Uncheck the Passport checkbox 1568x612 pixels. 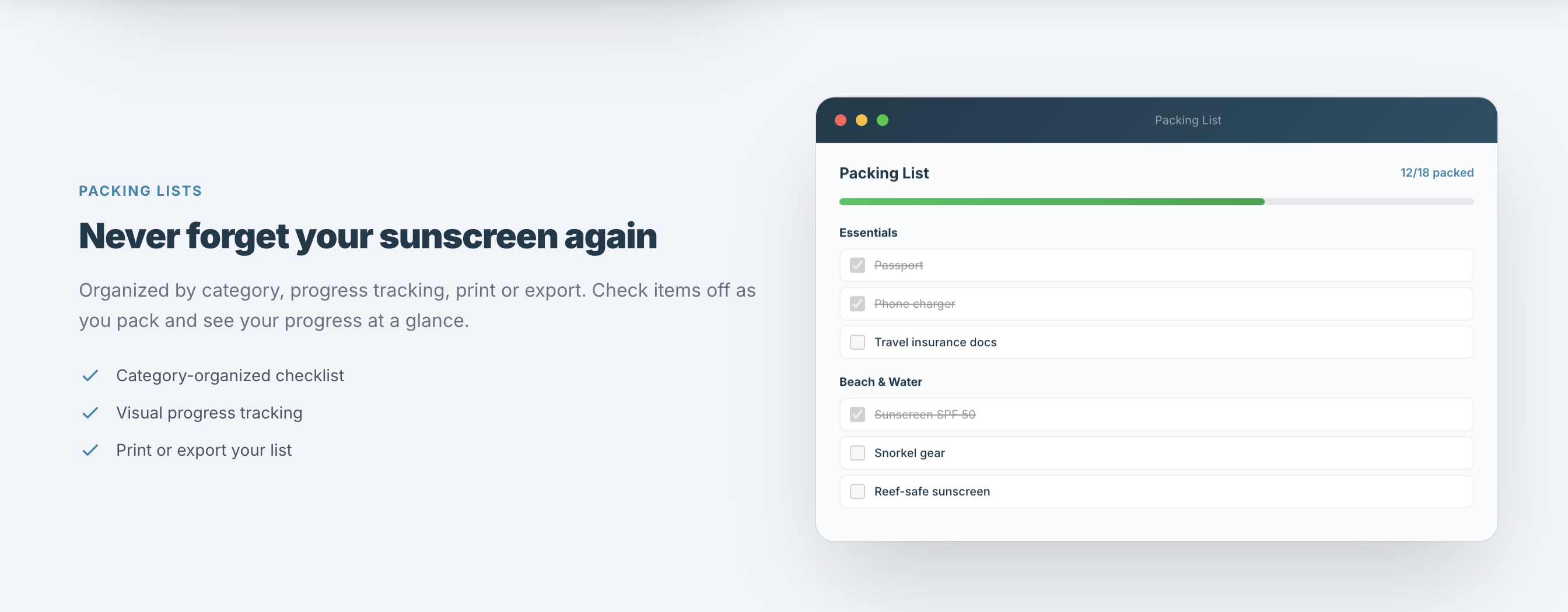[x=857, y=265]
